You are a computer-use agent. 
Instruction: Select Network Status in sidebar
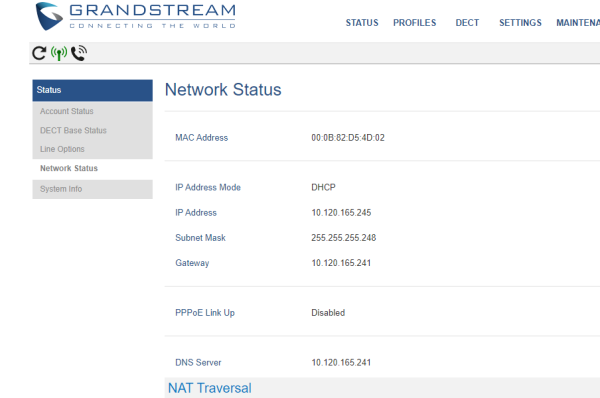(69, 168)
